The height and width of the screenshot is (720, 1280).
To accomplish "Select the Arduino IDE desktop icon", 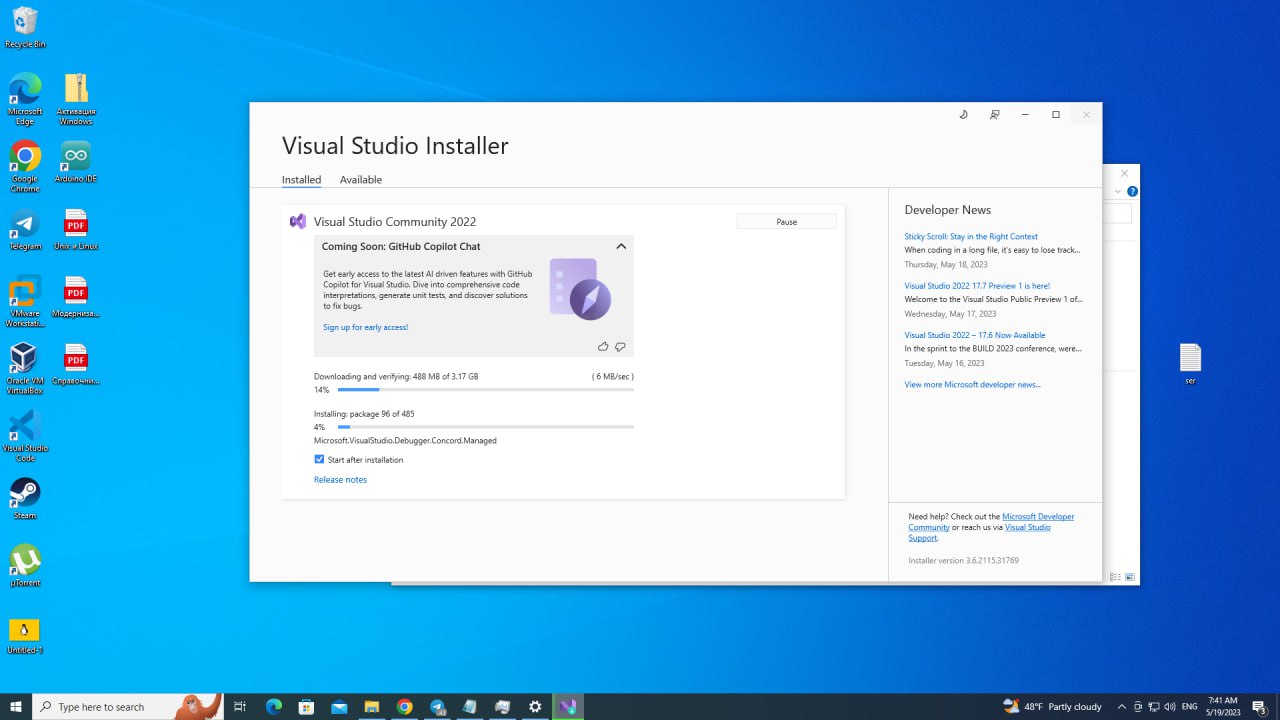I will click(76, 163).
